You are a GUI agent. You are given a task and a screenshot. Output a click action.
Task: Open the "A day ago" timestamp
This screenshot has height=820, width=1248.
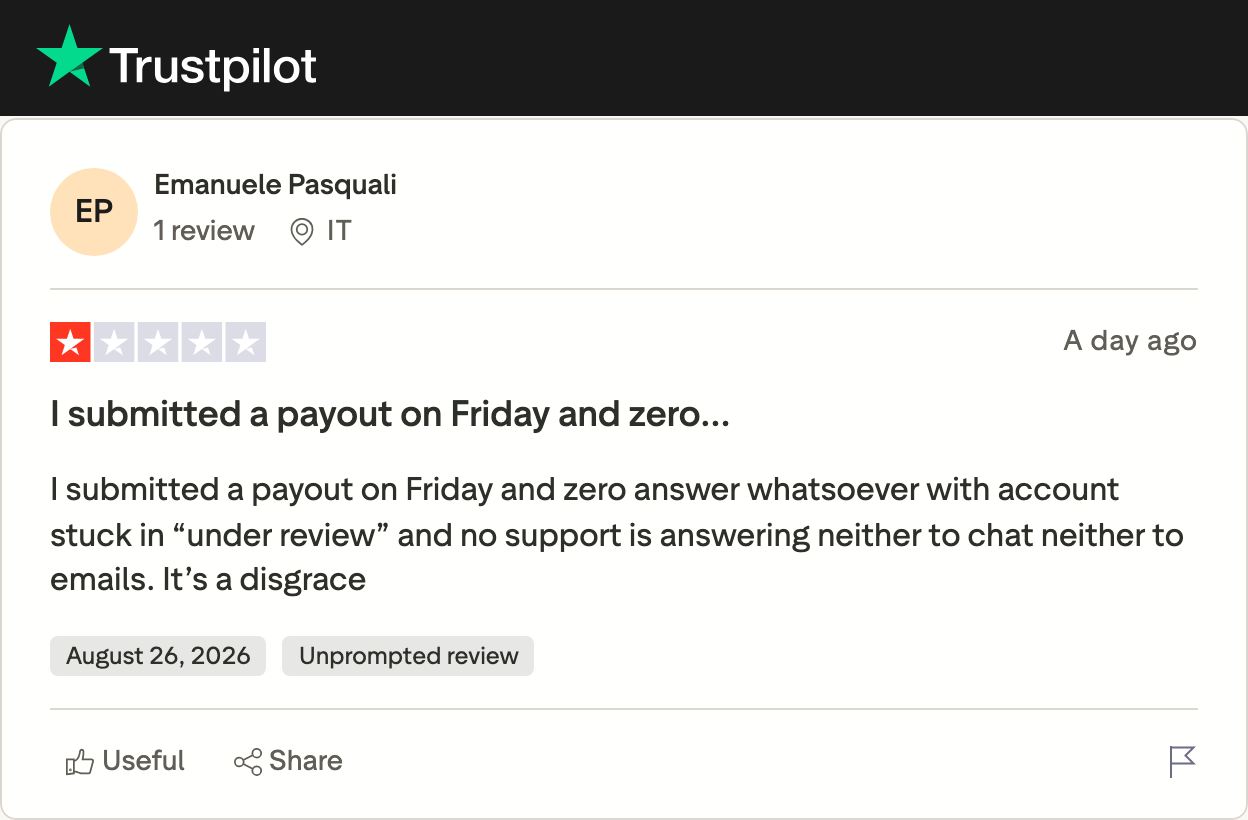click(1130, 341)
